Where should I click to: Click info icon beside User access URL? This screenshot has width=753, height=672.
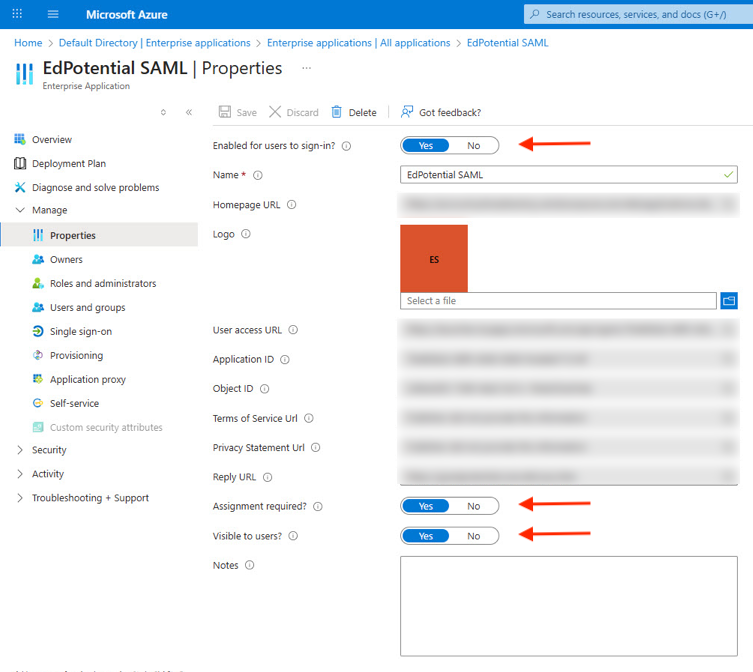click(x=293, y=330)
